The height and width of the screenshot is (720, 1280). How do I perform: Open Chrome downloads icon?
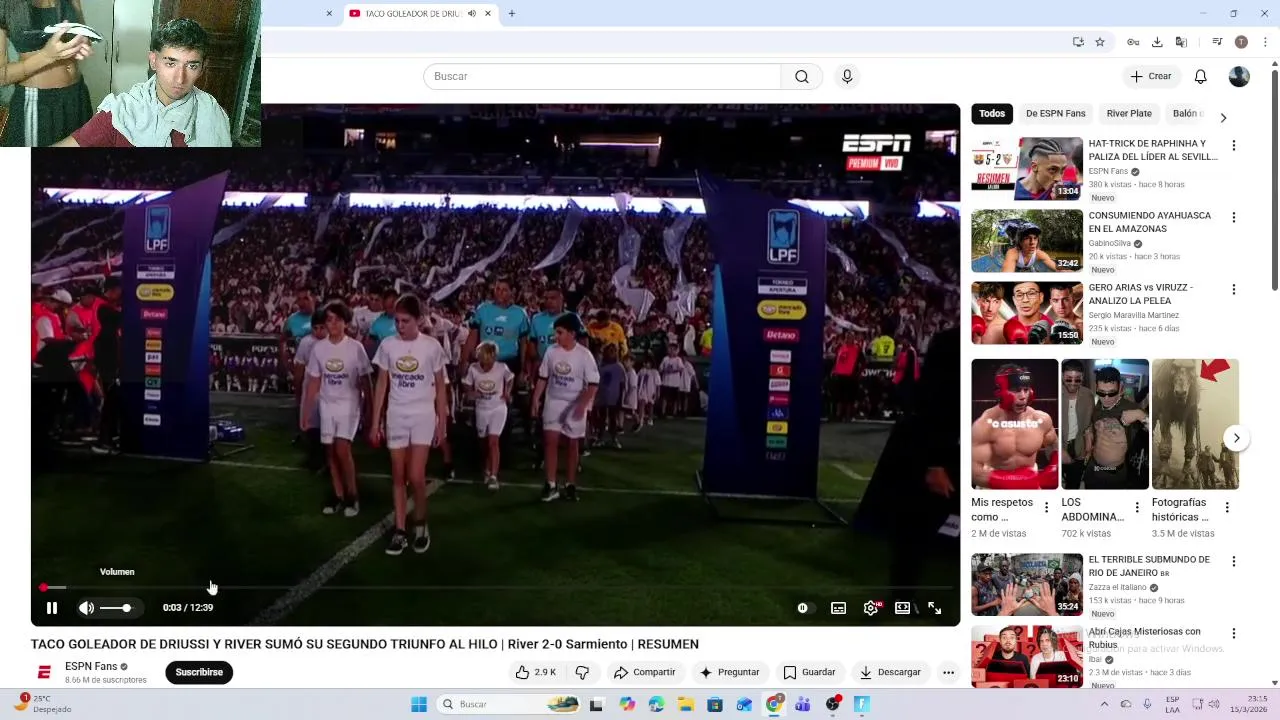coord(1157,42)
